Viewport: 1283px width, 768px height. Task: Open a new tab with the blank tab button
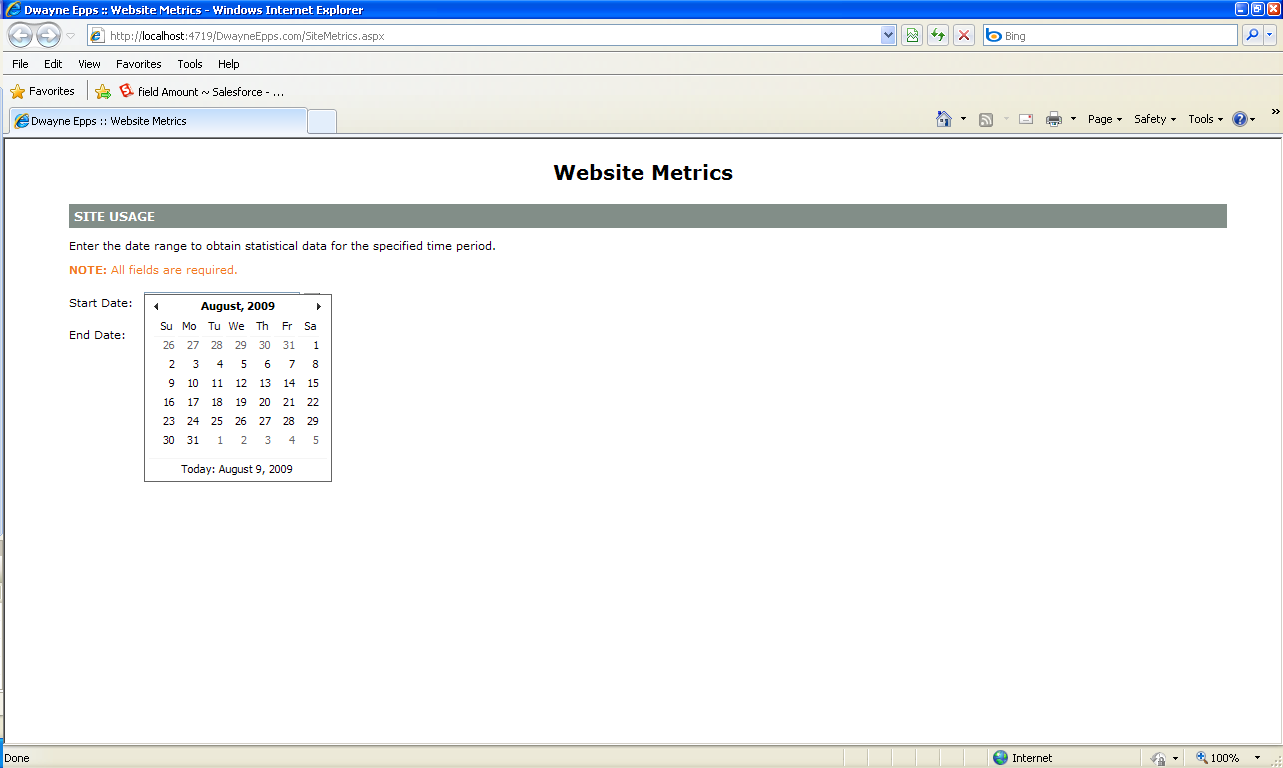[x=321, y=121]
